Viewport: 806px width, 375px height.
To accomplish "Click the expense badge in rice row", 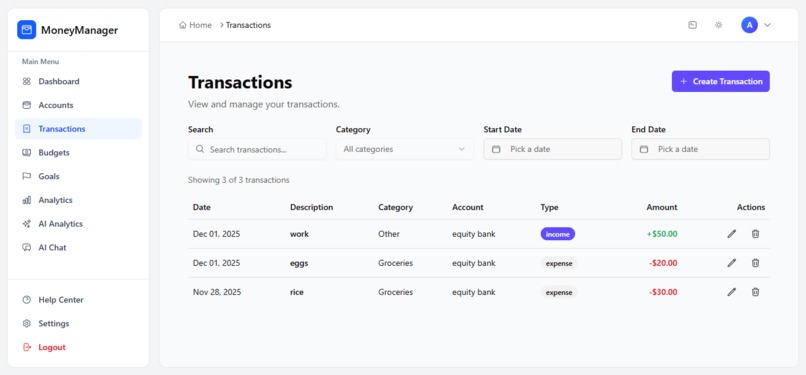I will (559, 292).
